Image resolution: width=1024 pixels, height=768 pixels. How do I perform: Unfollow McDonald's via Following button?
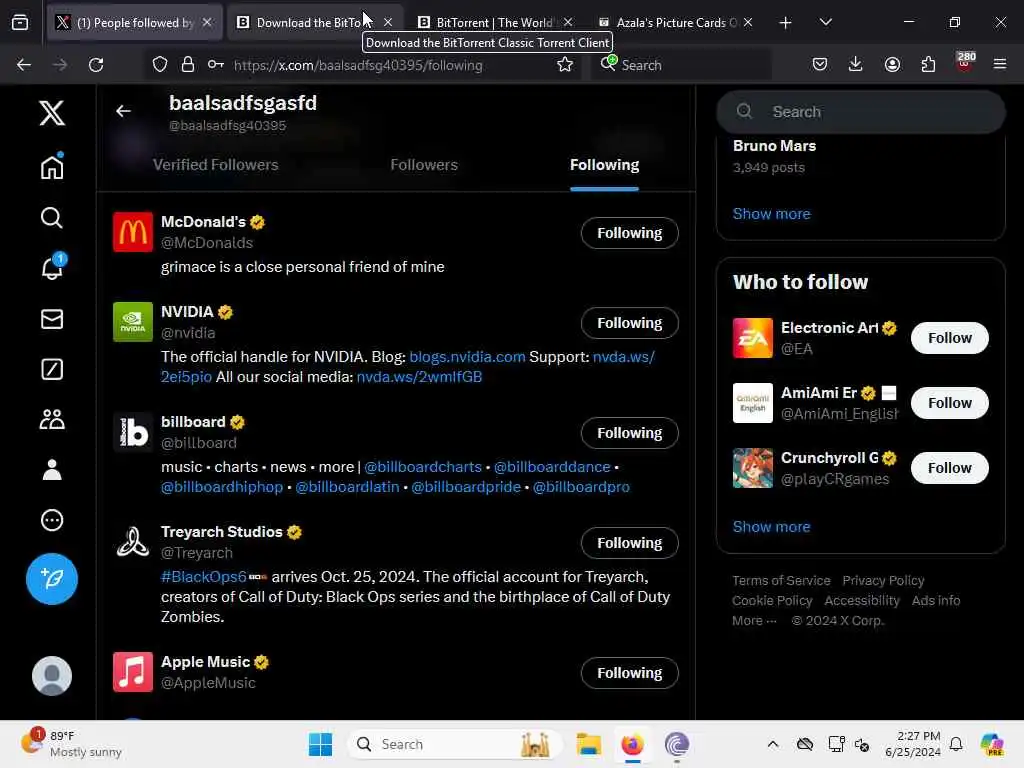click(630, 233)
